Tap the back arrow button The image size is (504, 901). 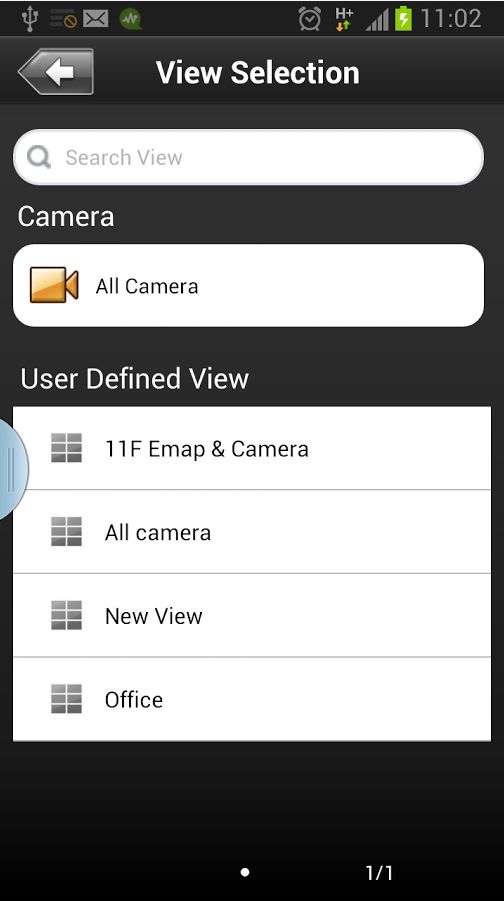(x=56, y=72)
